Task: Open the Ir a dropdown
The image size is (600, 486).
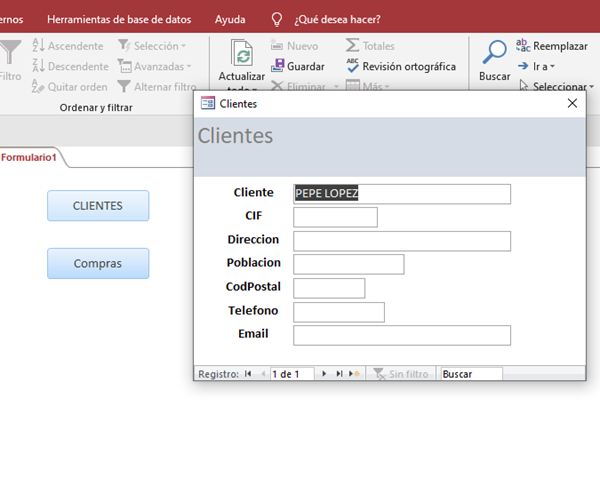Action: [x=536, y=66]
